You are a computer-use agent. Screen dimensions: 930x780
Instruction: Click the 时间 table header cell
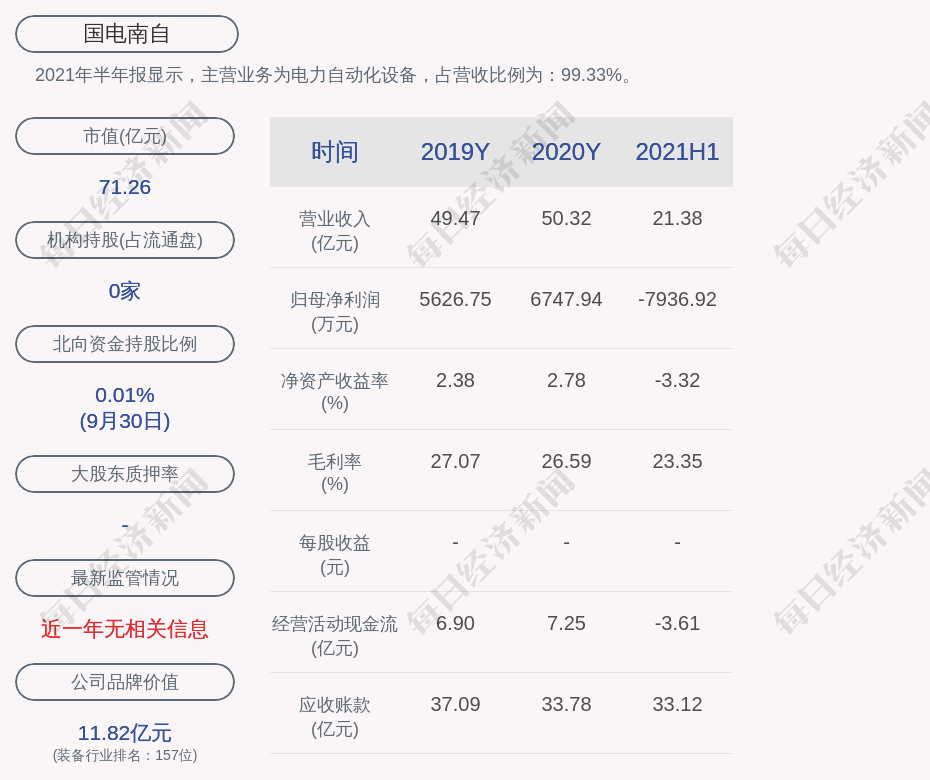(336, 152)
